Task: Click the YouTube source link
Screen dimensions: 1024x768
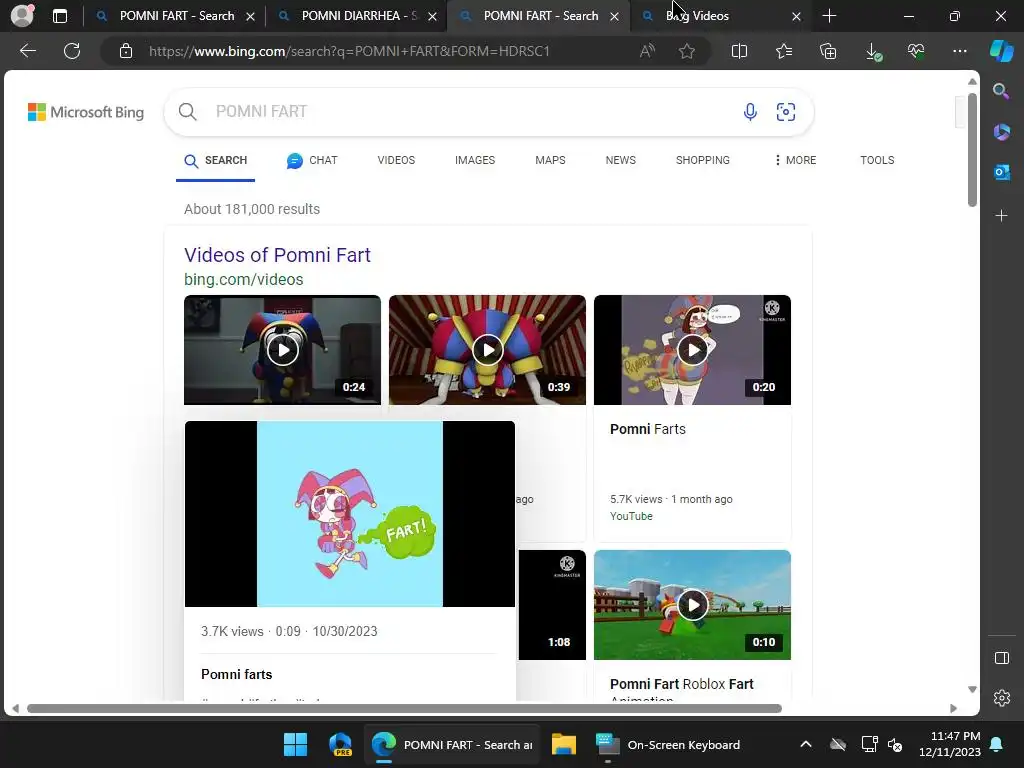Action: [x=631, y=517]
